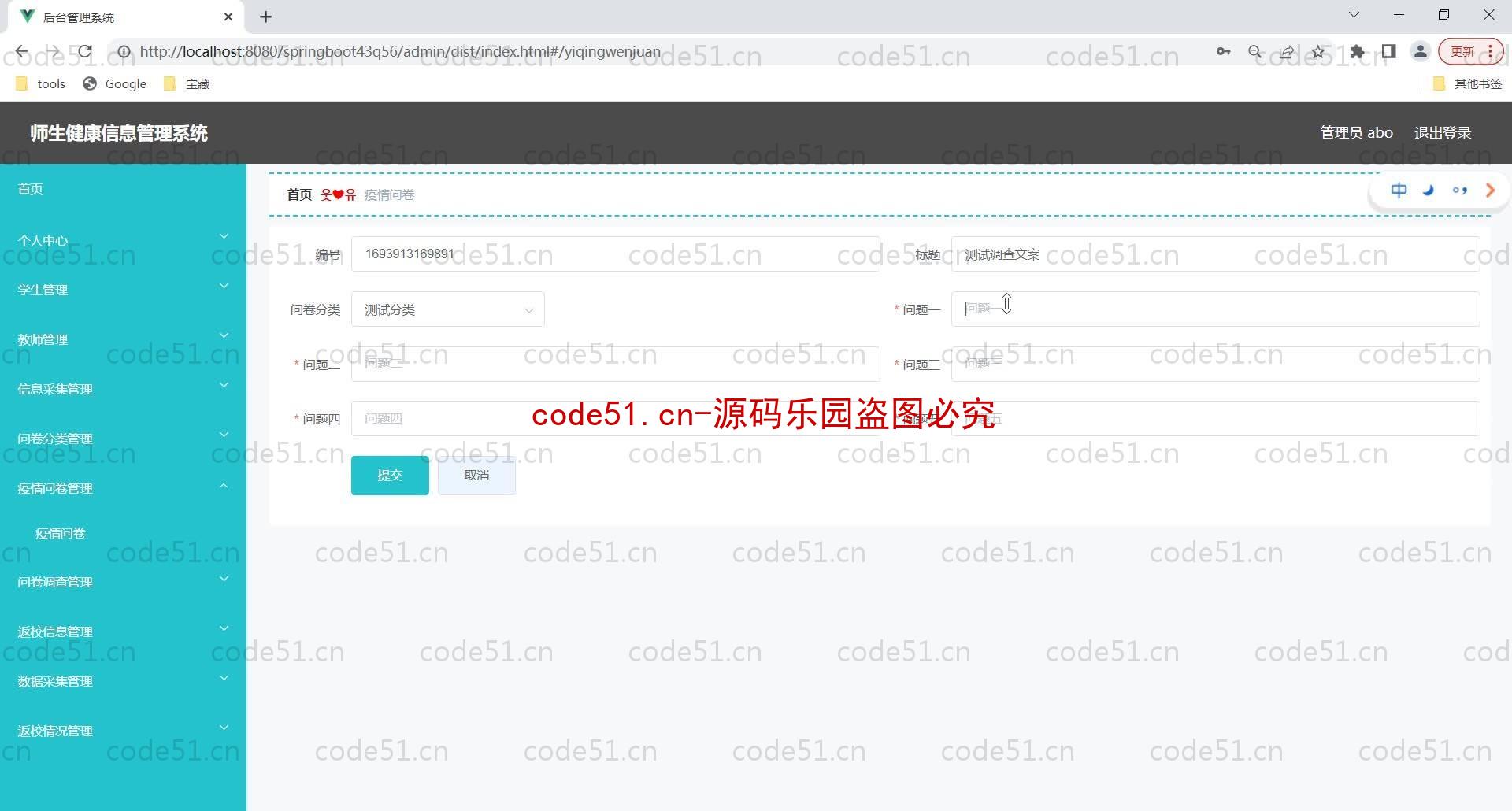Click the 取消 cancel button
1512x811 pixels.
476,476
